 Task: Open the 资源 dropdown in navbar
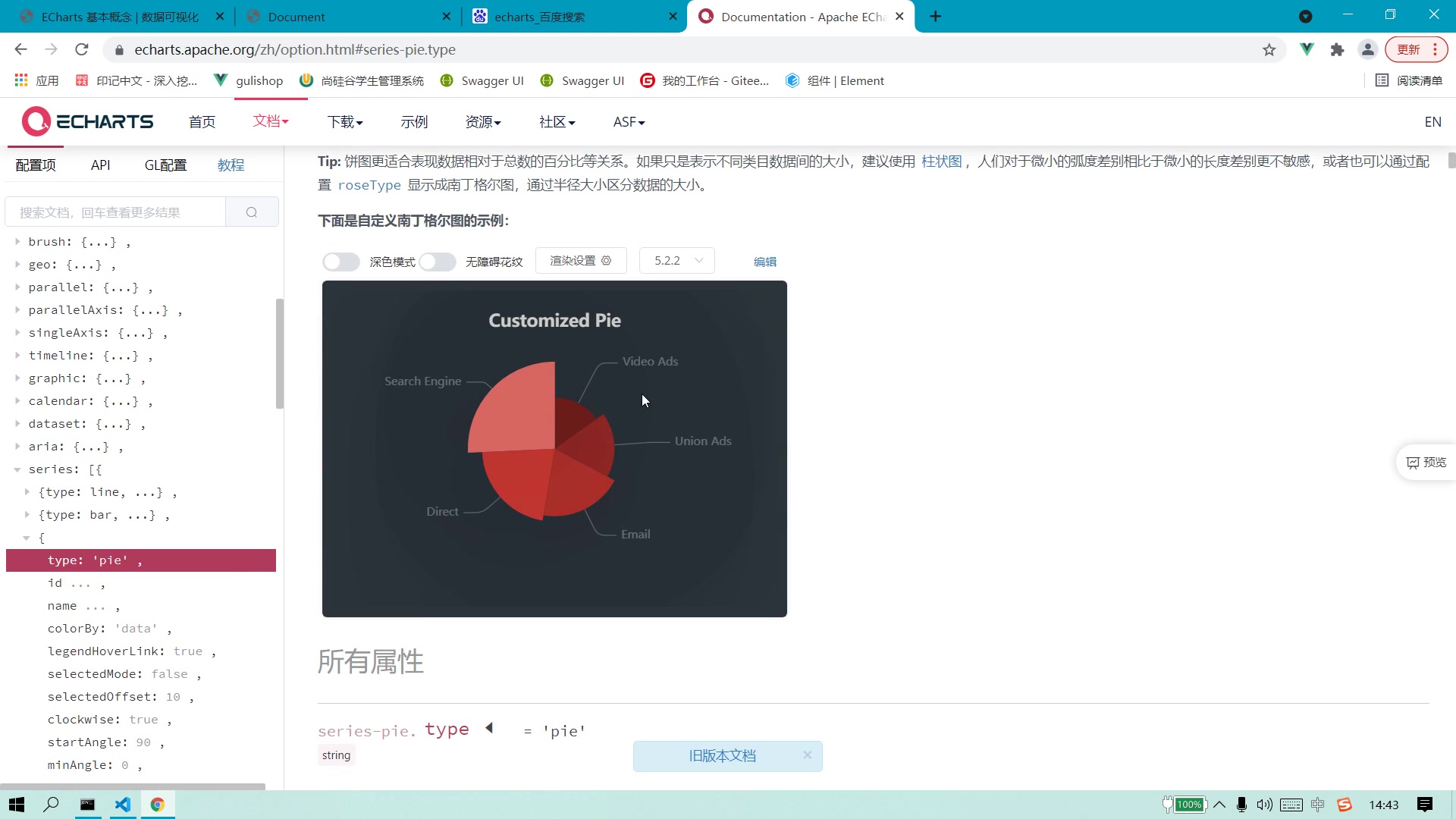coord(483,122)
